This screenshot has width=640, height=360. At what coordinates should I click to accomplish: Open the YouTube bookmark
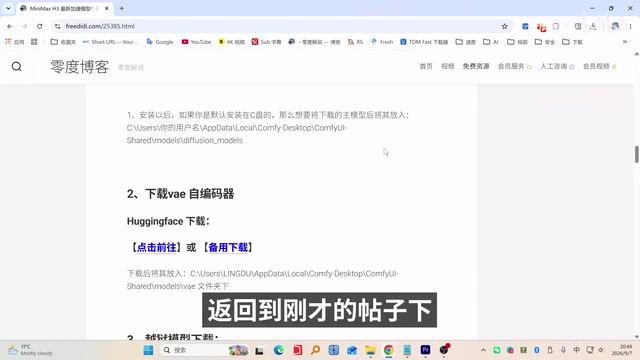coord(196,42)
